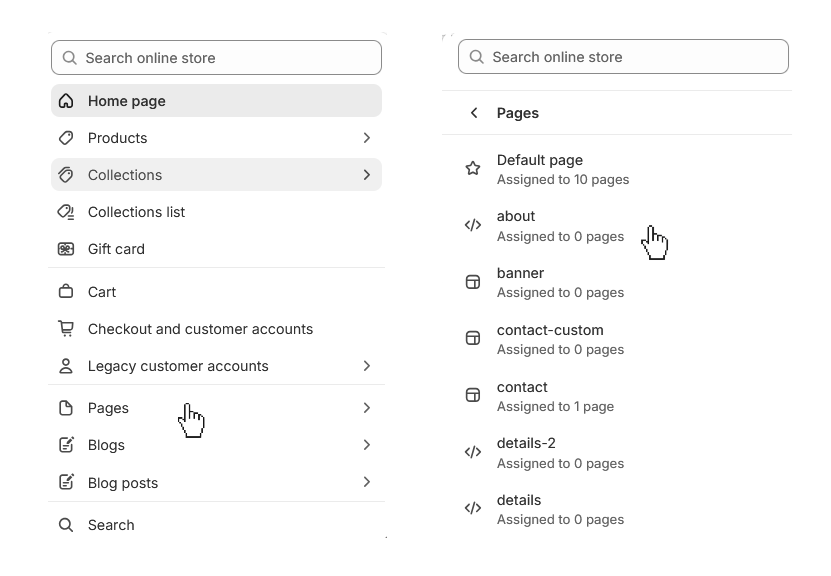
Task: Click the Checkout shopping cart icon
Action: 66,329
